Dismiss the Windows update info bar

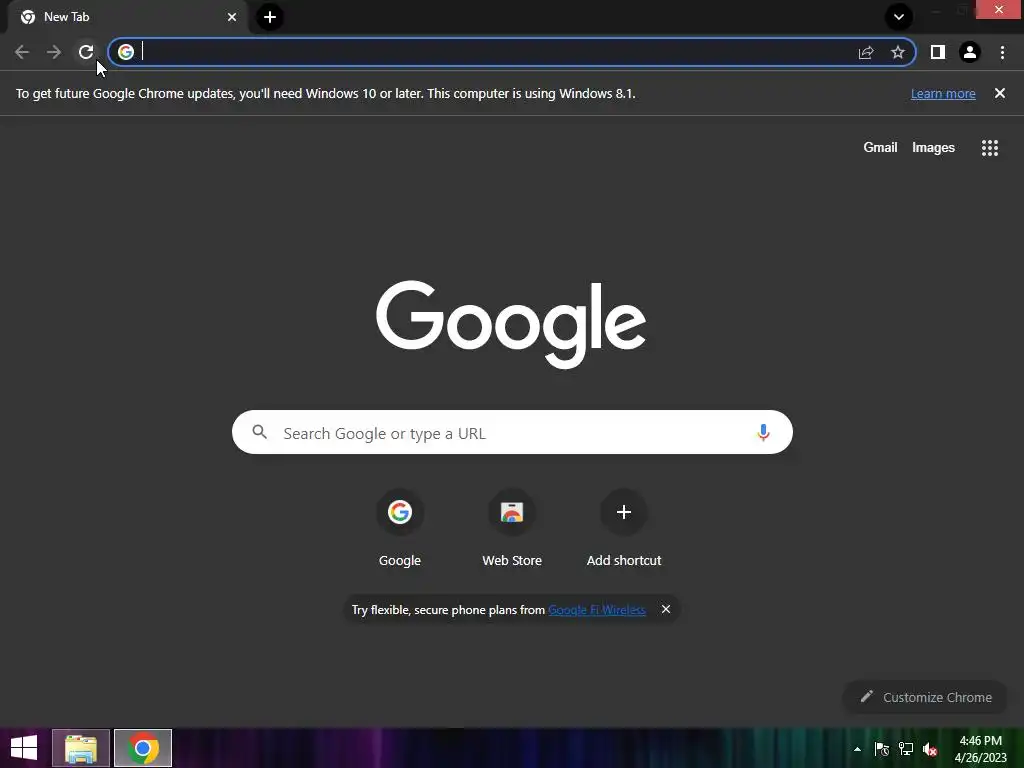[1000, 93]
